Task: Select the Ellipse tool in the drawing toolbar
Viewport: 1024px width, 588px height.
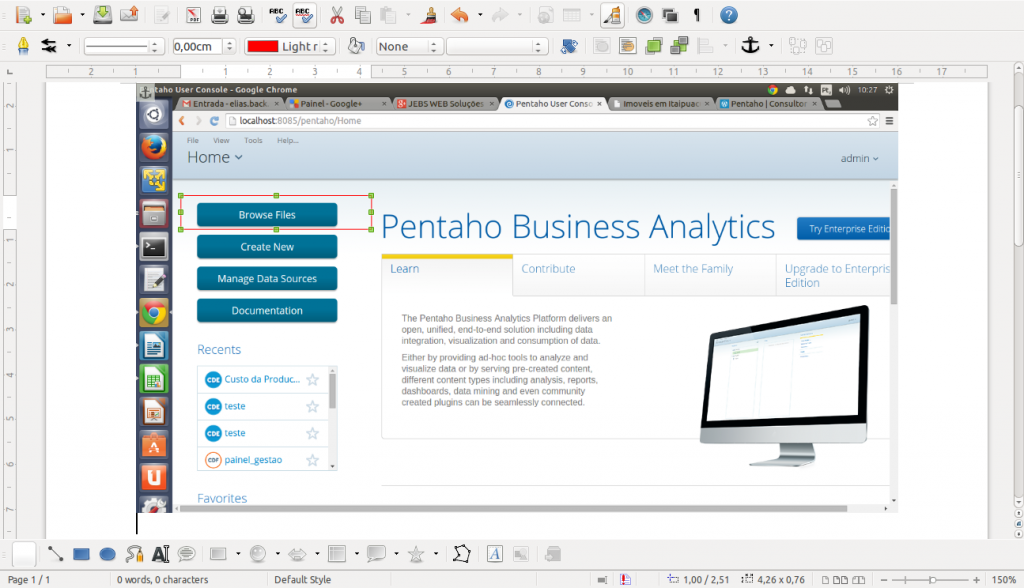Action: point(108,553)
